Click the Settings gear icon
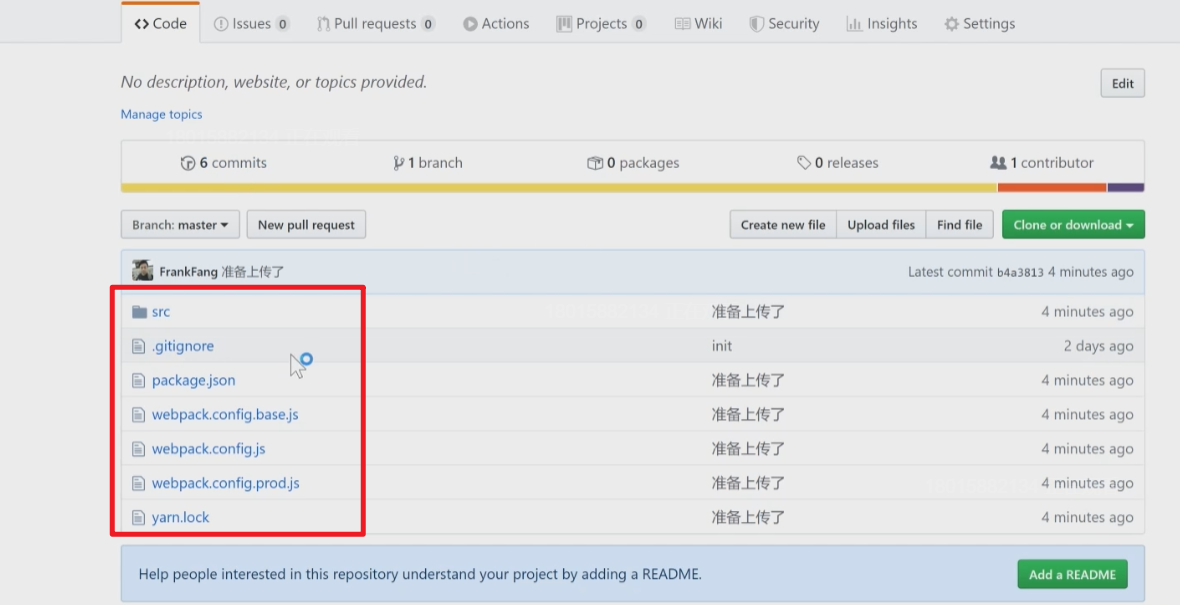 [951, 24]
